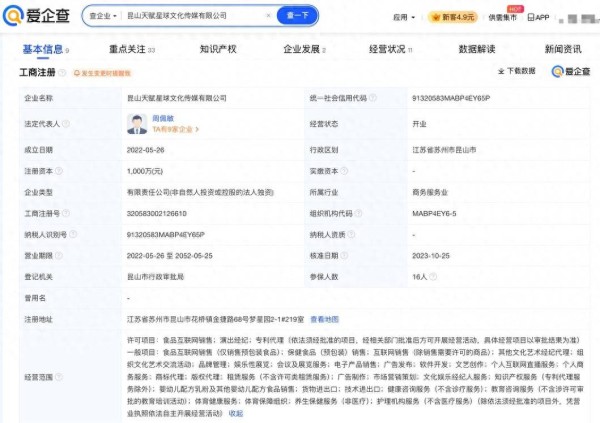Screen dimensions: 600x423
Task: Click the 下载数据 download button
Action: (x=517, y=71)
